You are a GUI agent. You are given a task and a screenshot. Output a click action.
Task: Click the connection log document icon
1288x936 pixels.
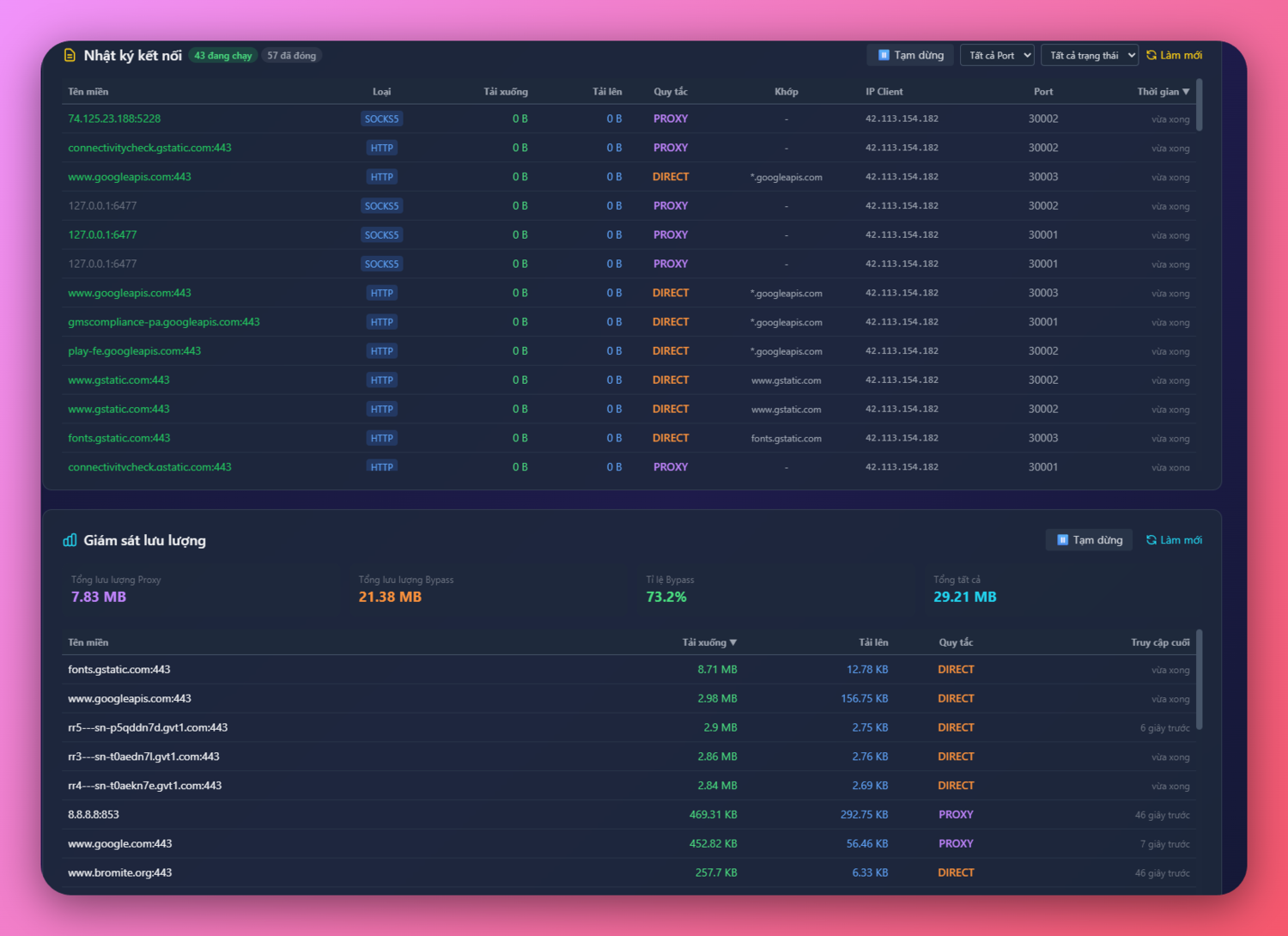coord(70,56)
